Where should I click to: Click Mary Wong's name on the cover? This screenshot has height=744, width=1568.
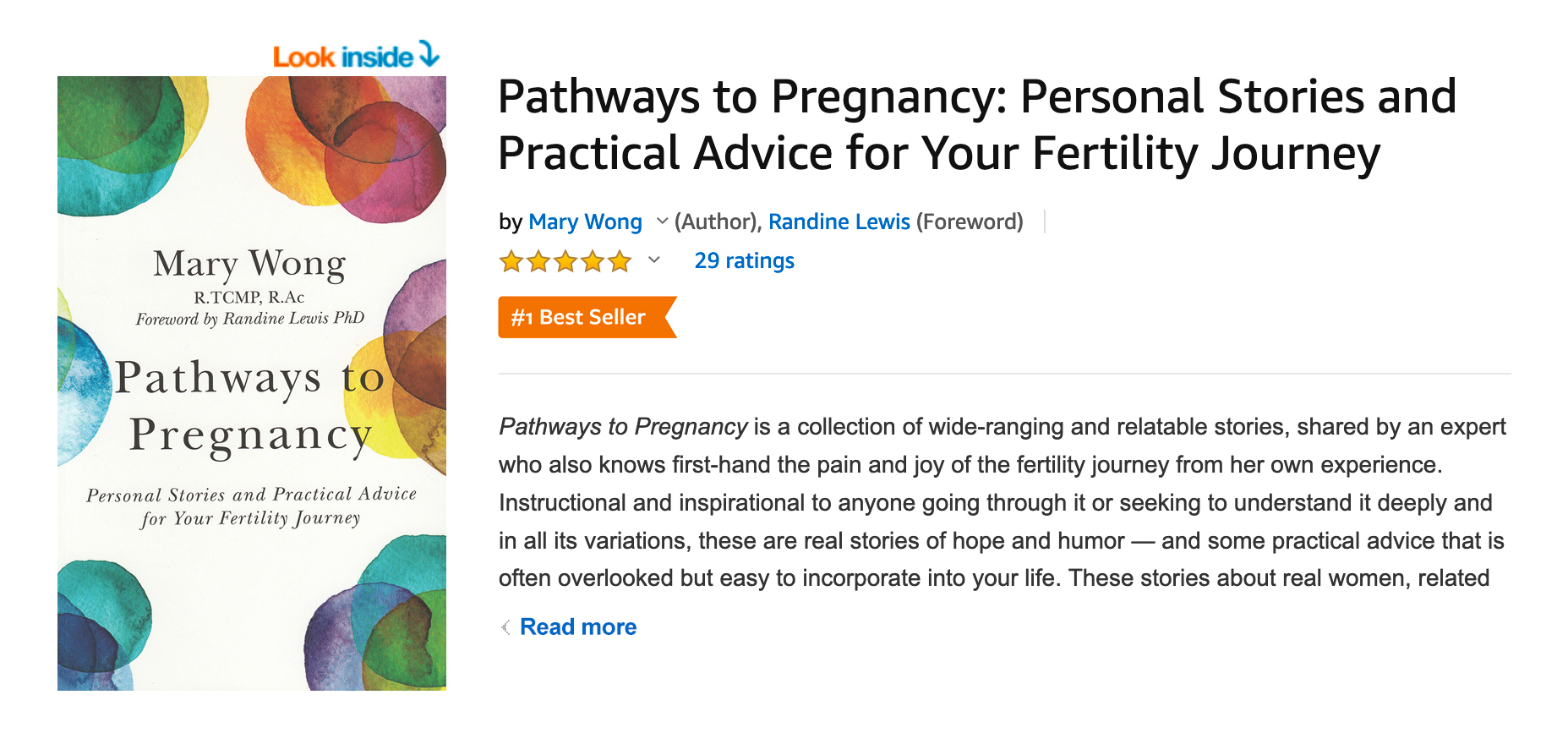click(x=249, y=264)
